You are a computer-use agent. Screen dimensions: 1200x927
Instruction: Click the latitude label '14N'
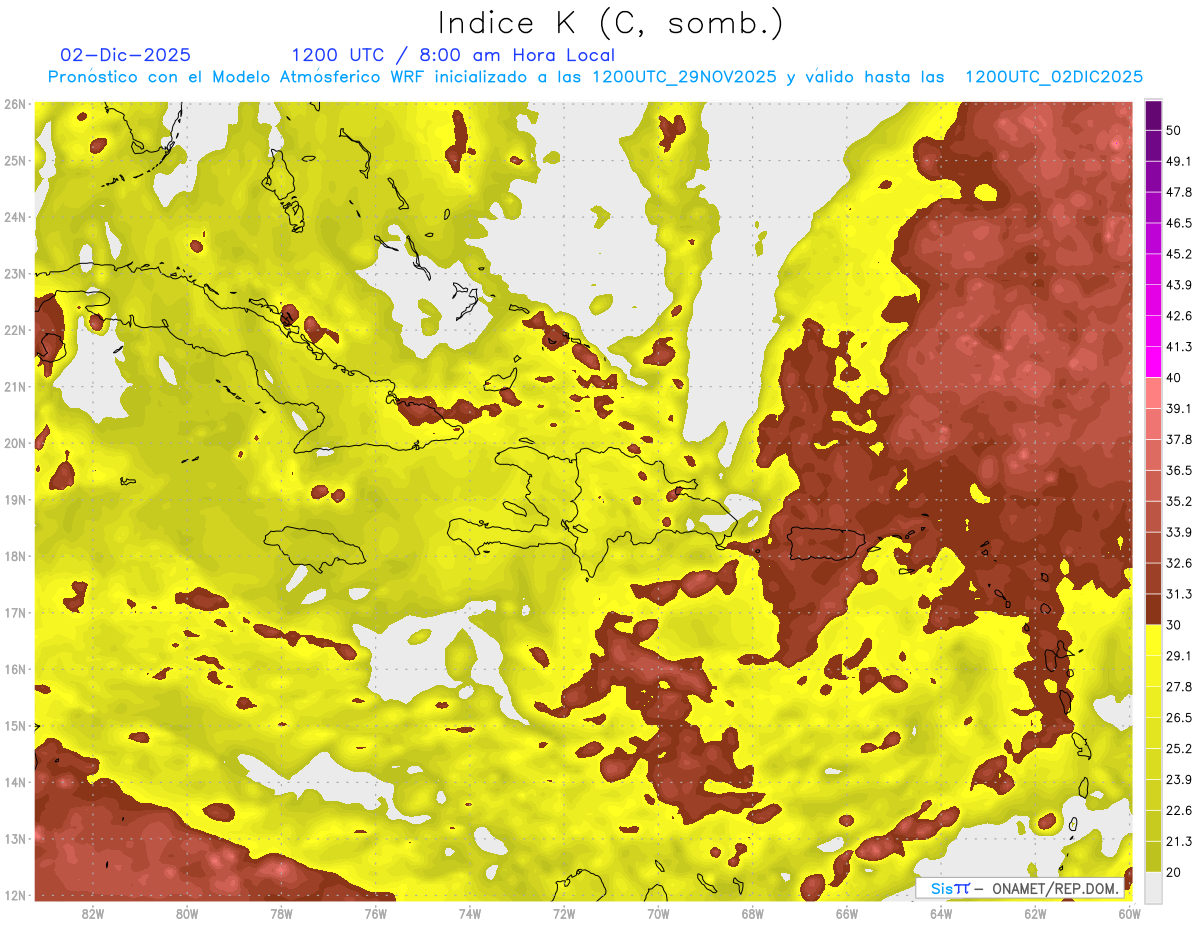pos(15,782)
